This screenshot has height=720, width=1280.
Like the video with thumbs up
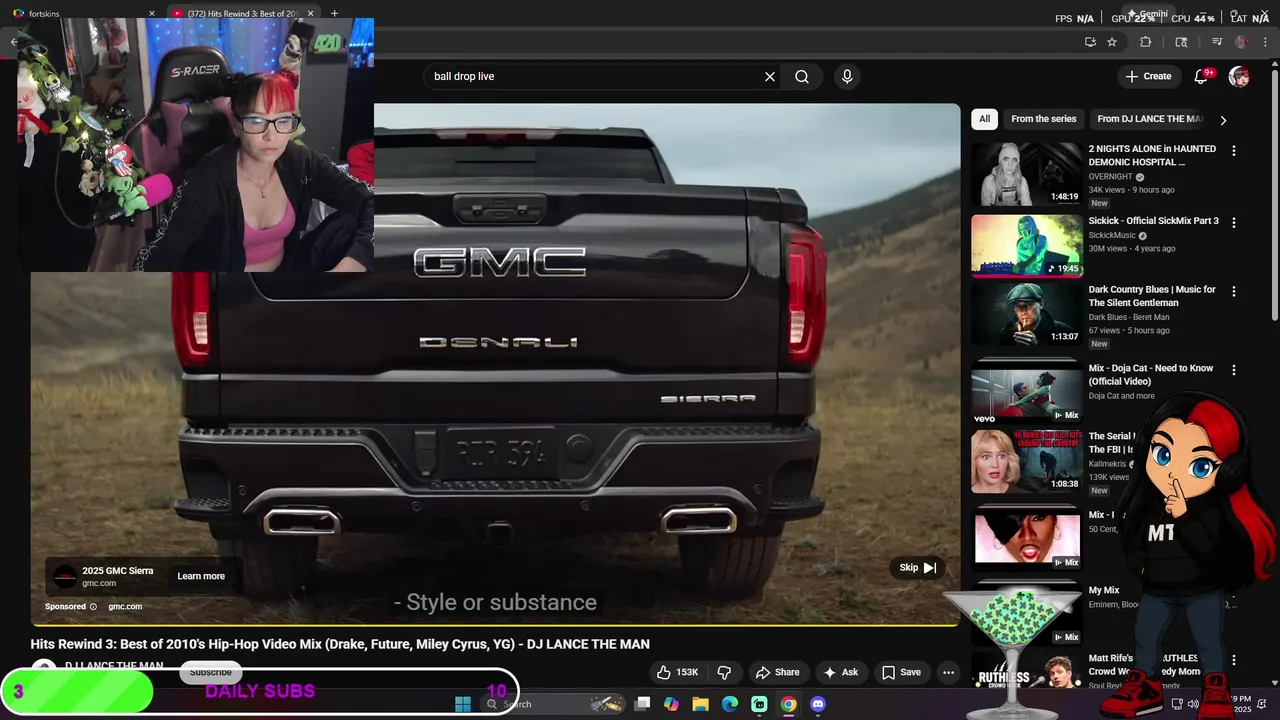[677, 672]
